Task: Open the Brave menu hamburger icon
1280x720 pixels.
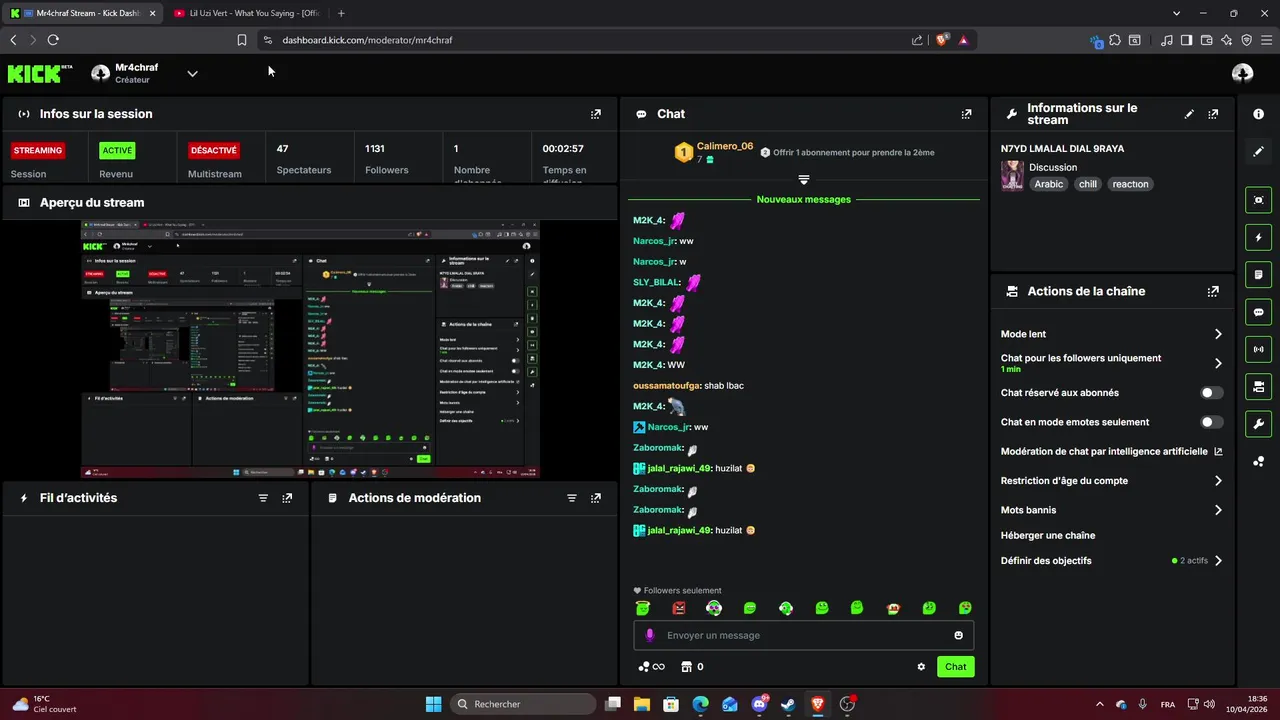Action: point(1266,40)
